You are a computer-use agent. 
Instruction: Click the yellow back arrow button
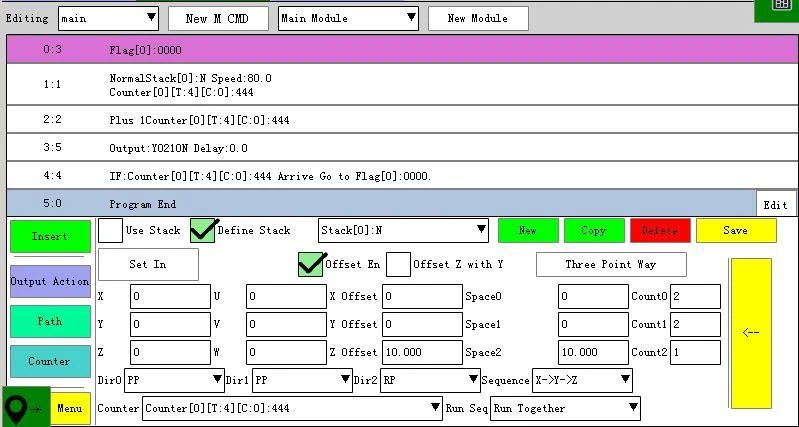tap(751, 333)
